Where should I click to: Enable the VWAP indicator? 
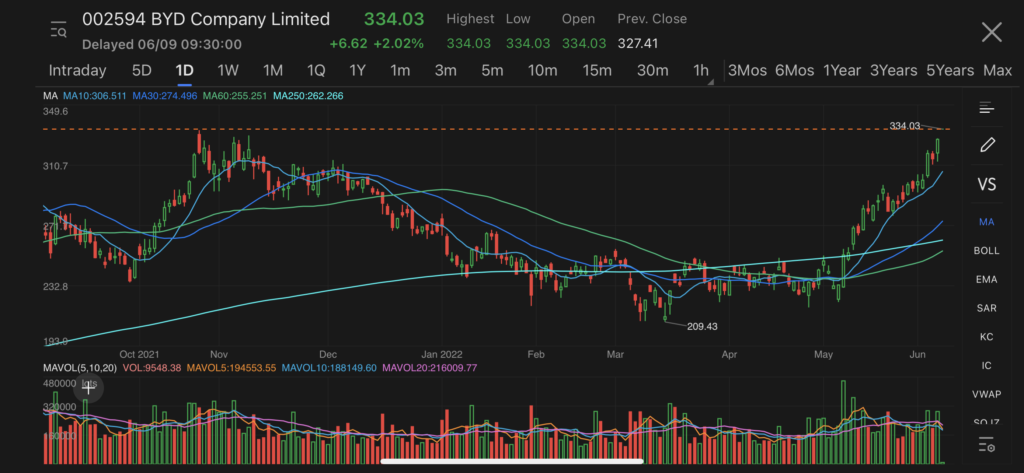click(x=986, y=395)
